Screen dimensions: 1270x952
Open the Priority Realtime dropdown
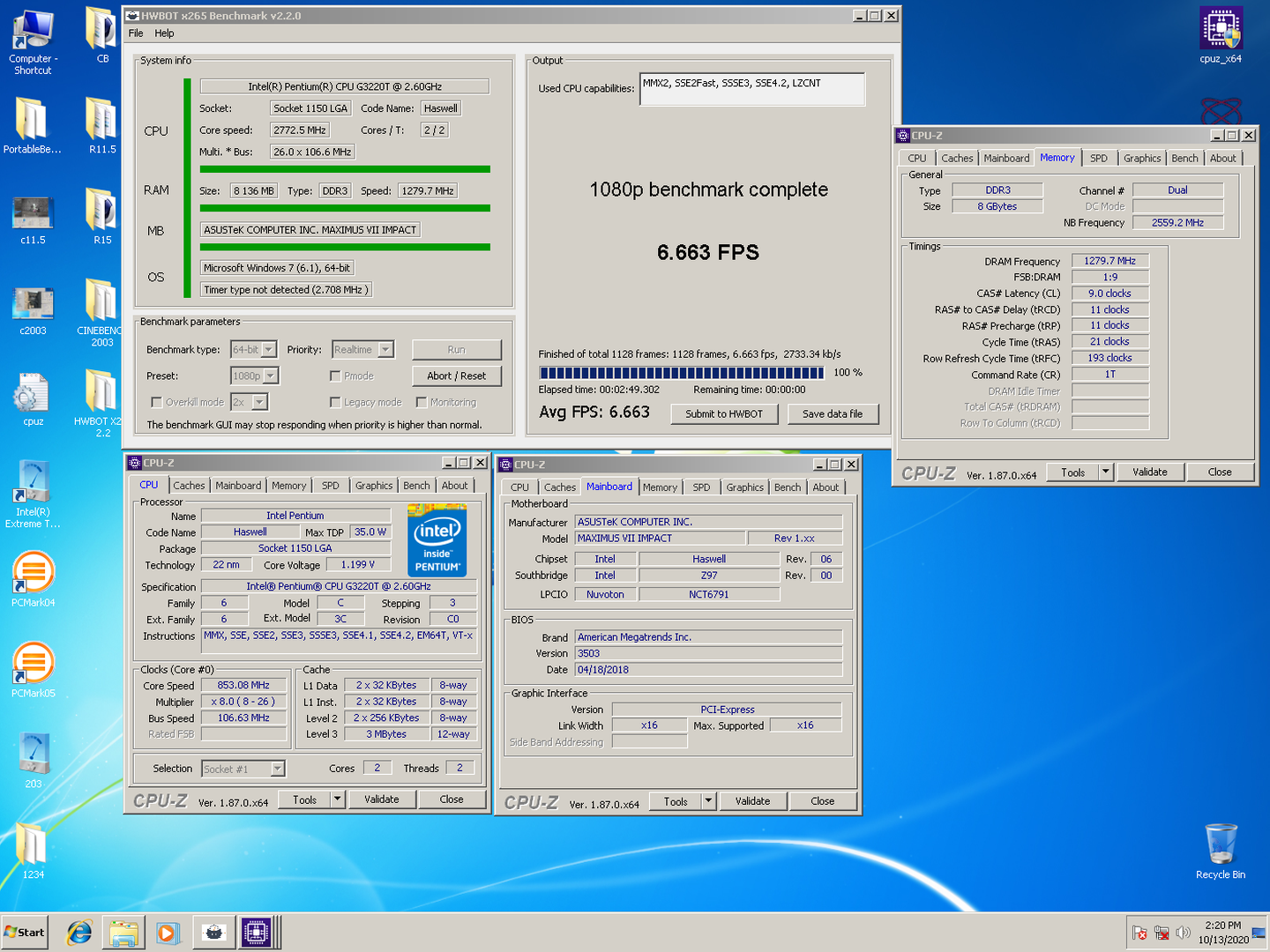tap(362, 350)
